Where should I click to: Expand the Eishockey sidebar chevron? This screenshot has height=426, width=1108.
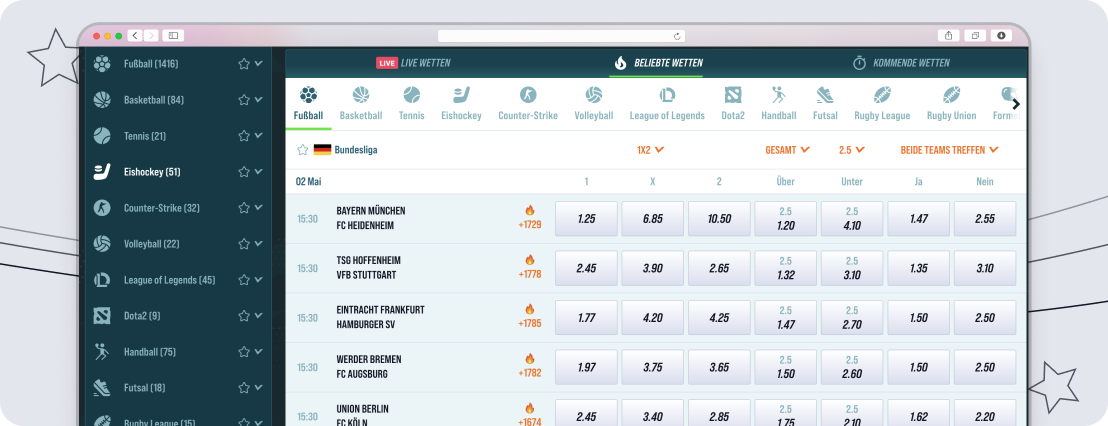tap(259, 172)
